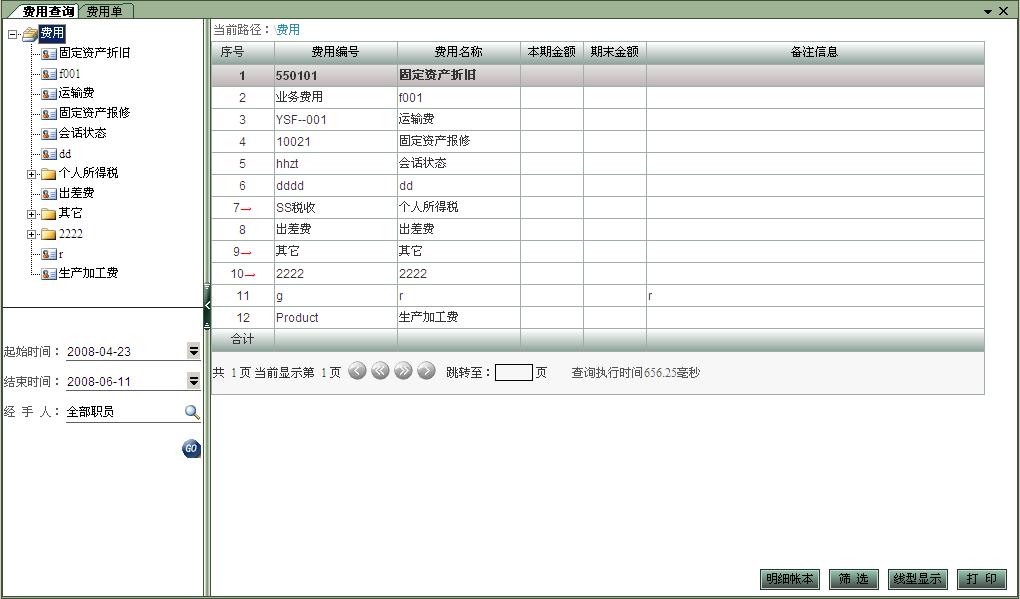Screen dimensions: 1020x599
Task: Click the last page arrow icon
Action: coord(403,370)
